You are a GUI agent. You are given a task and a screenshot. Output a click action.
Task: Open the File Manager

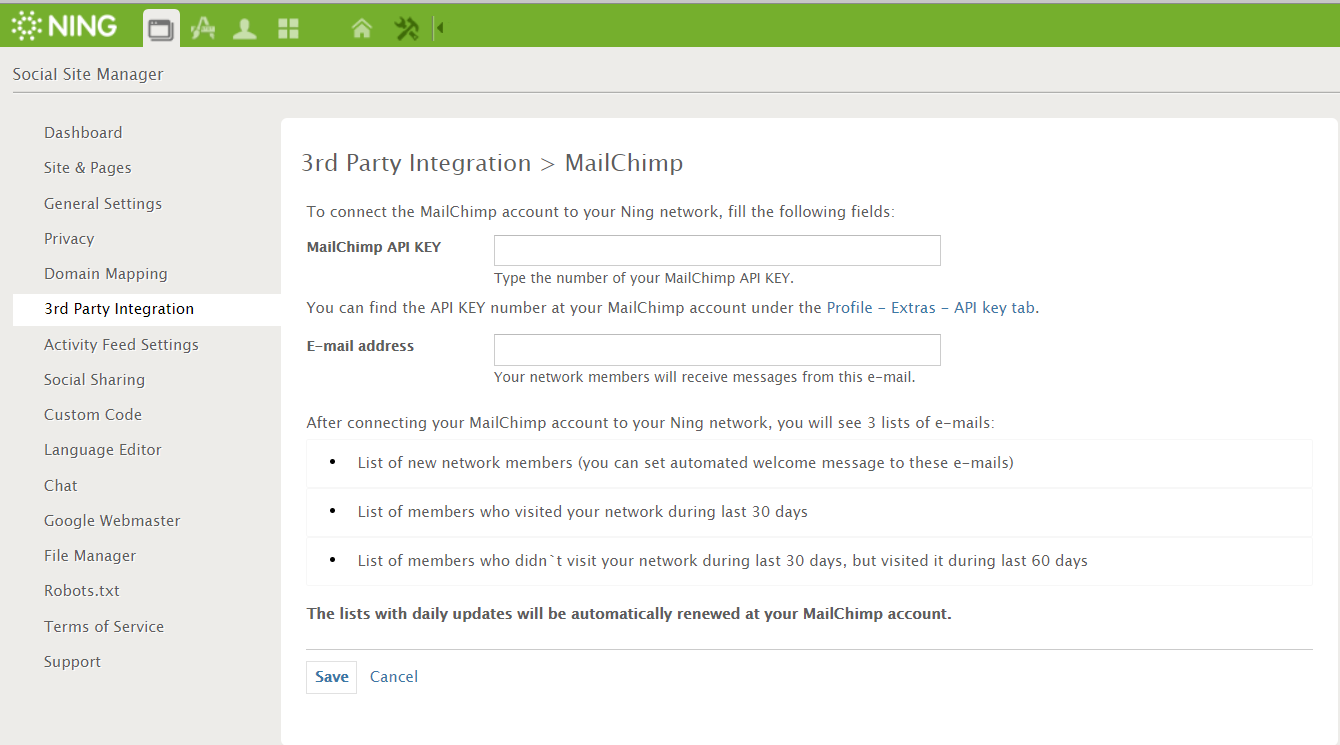pos(90,556)
